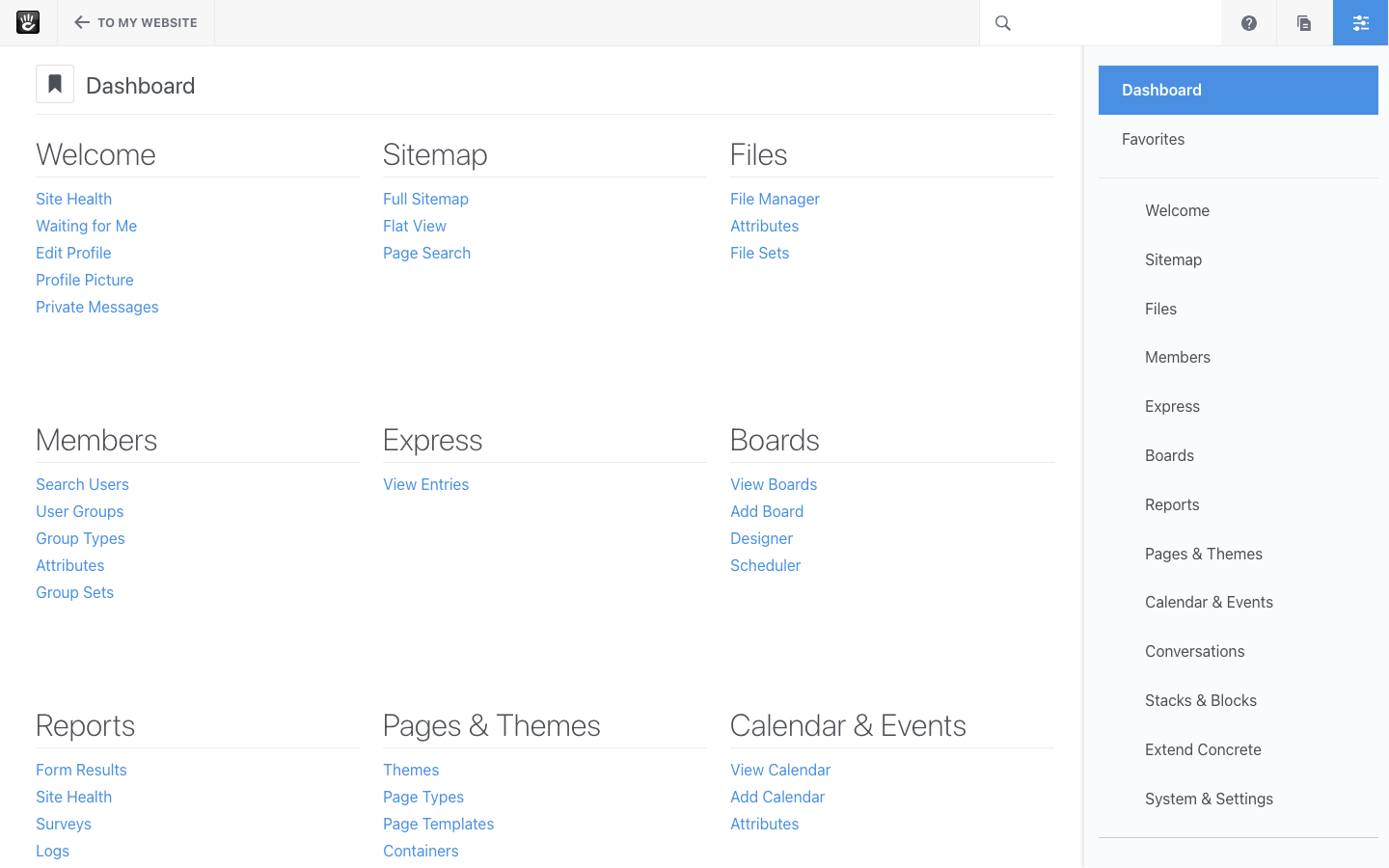Open Express in the right sidebar

1172,406
